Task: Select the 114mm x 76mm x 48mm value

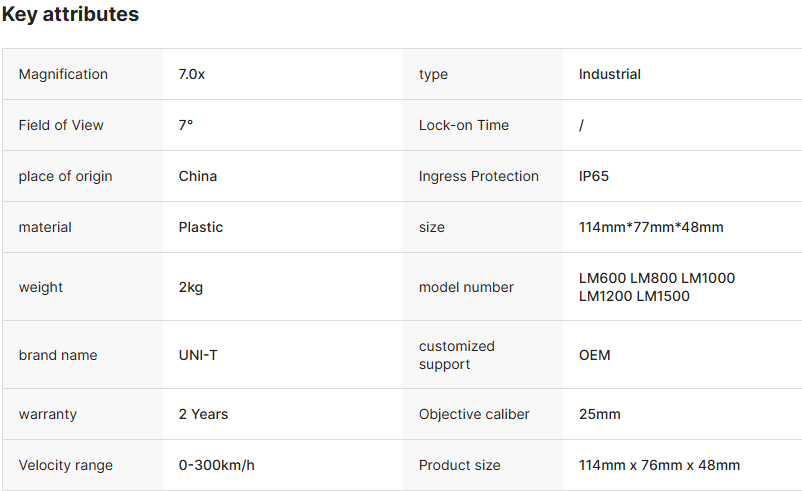Action: click(660, 465)
